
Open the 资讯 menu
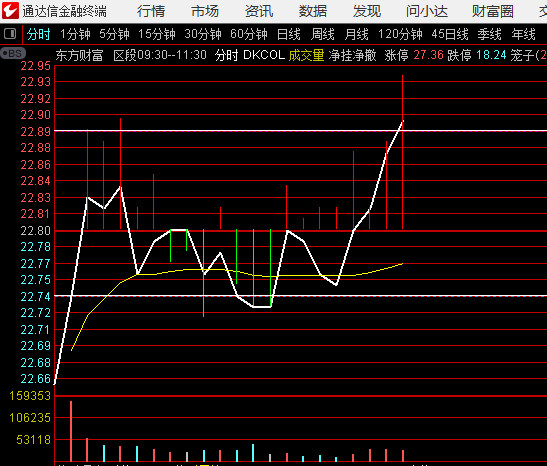259,11
